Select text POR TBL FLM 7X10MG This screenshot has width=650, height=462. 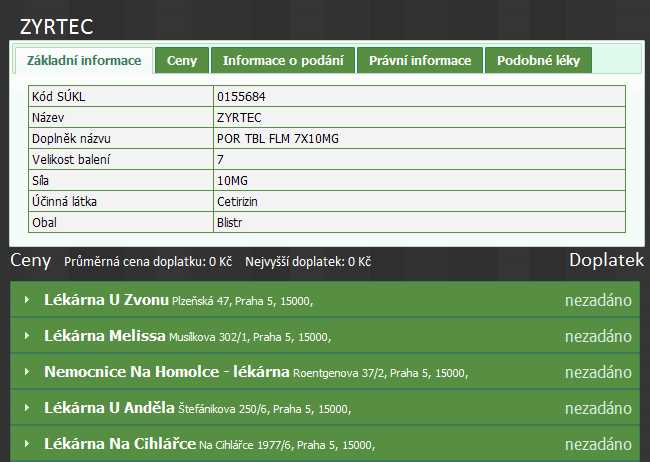click(x=278, y=139)
